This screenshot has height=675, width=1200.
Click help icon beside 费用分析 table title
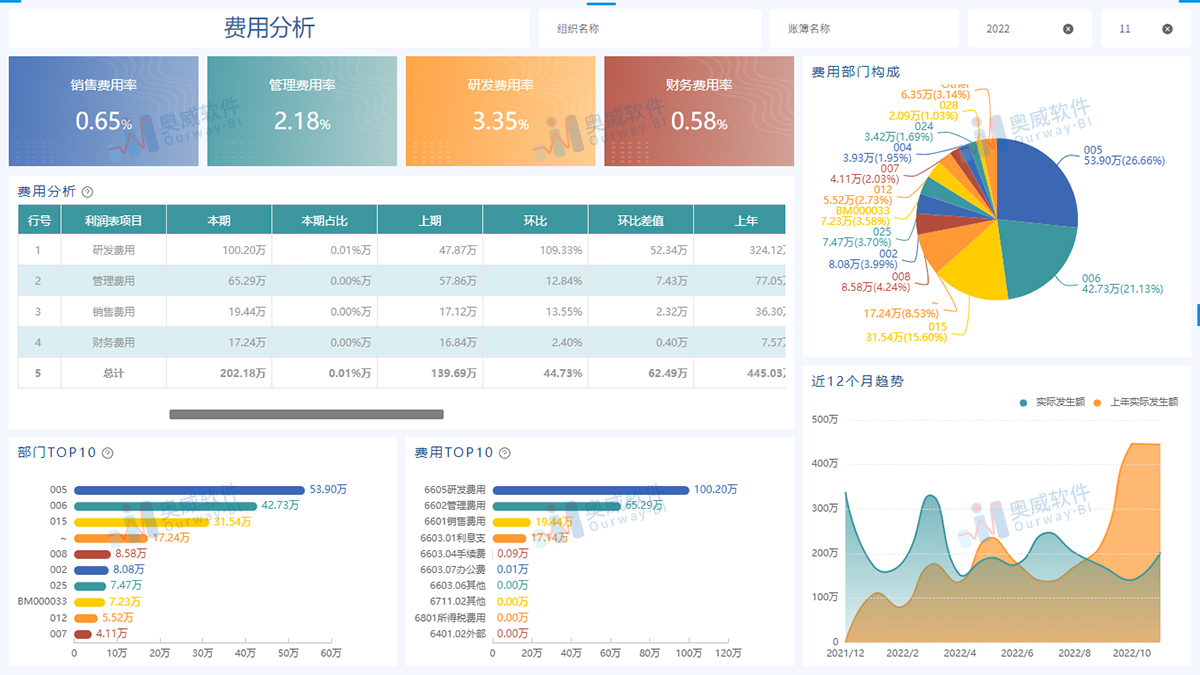coord(87,192)
